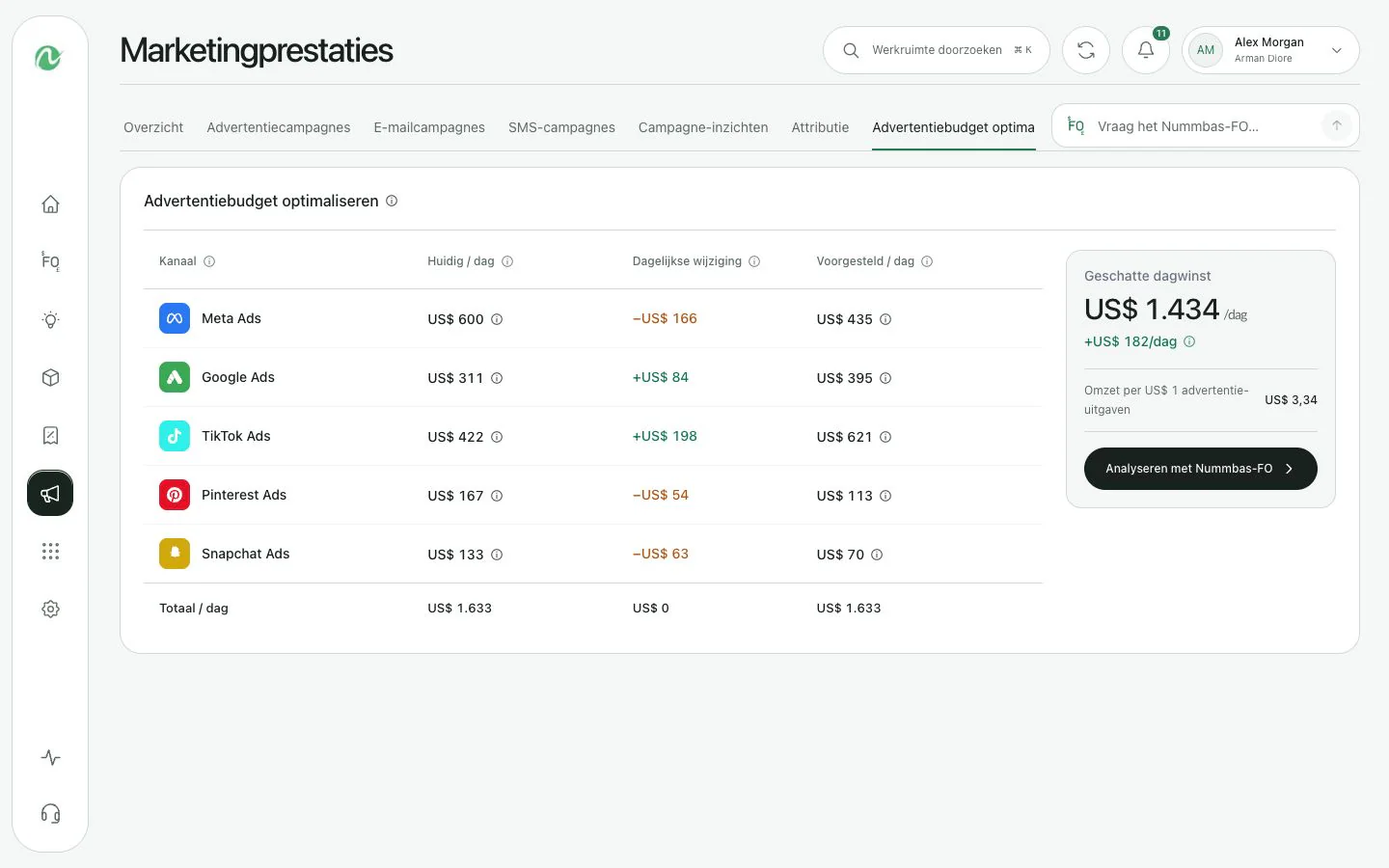Click the Google Ads logo icon
The height and width of the screenshot is (868, 1389).
coord(175,377)
